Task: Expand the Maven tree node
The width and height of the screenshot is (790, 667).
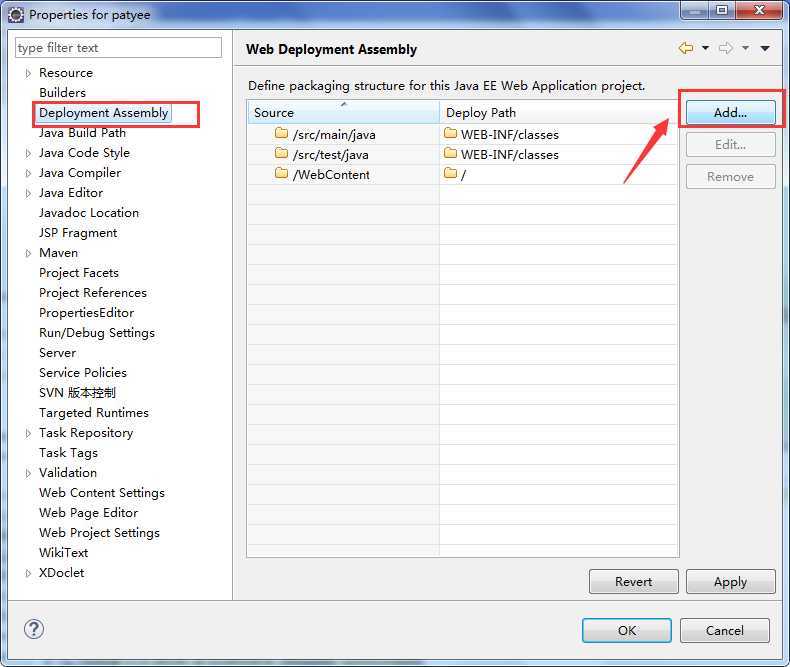Action: (x=28, y=253)
